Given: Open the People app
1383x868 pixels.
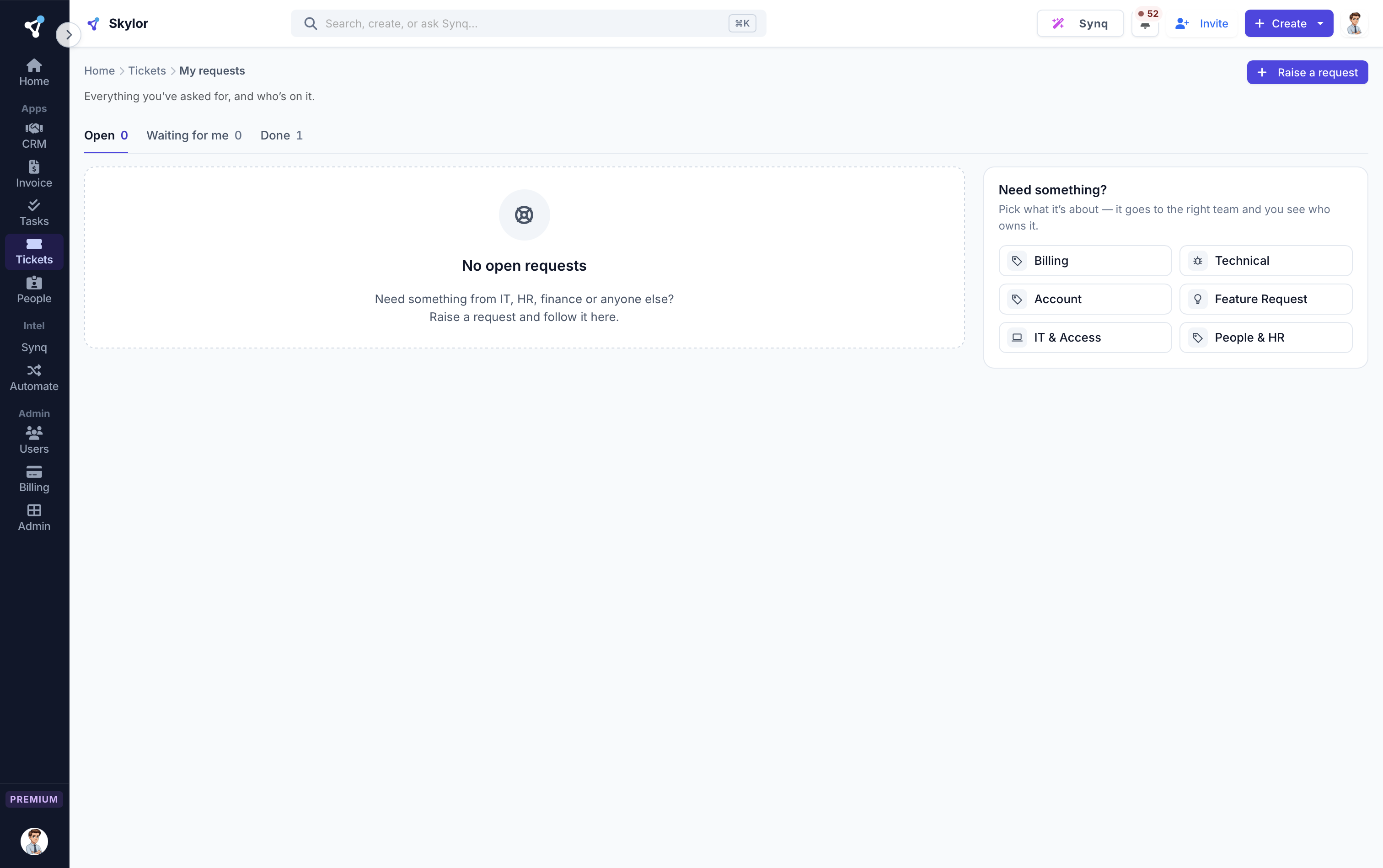Looking at the screenshot, I should click(34, 290).
